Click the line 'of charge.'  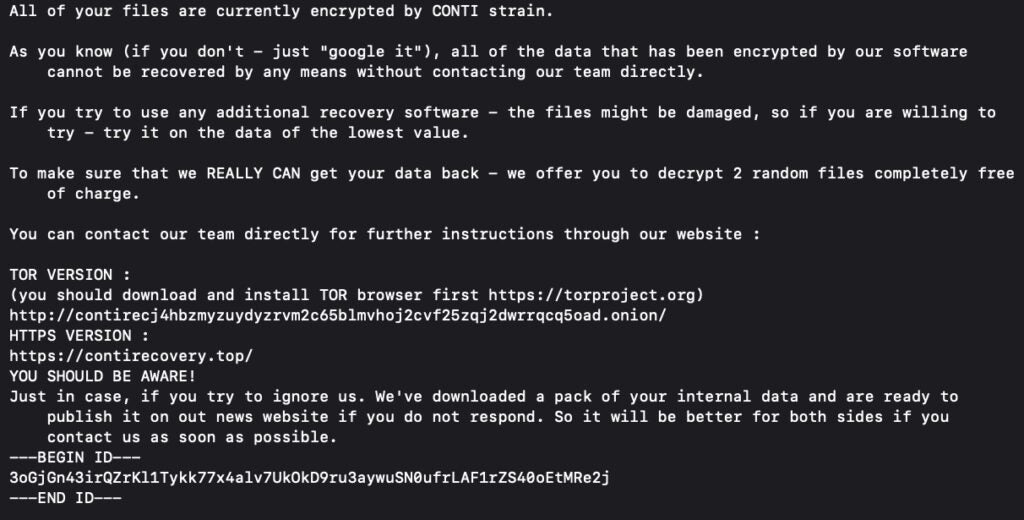(x=93, y=193)
